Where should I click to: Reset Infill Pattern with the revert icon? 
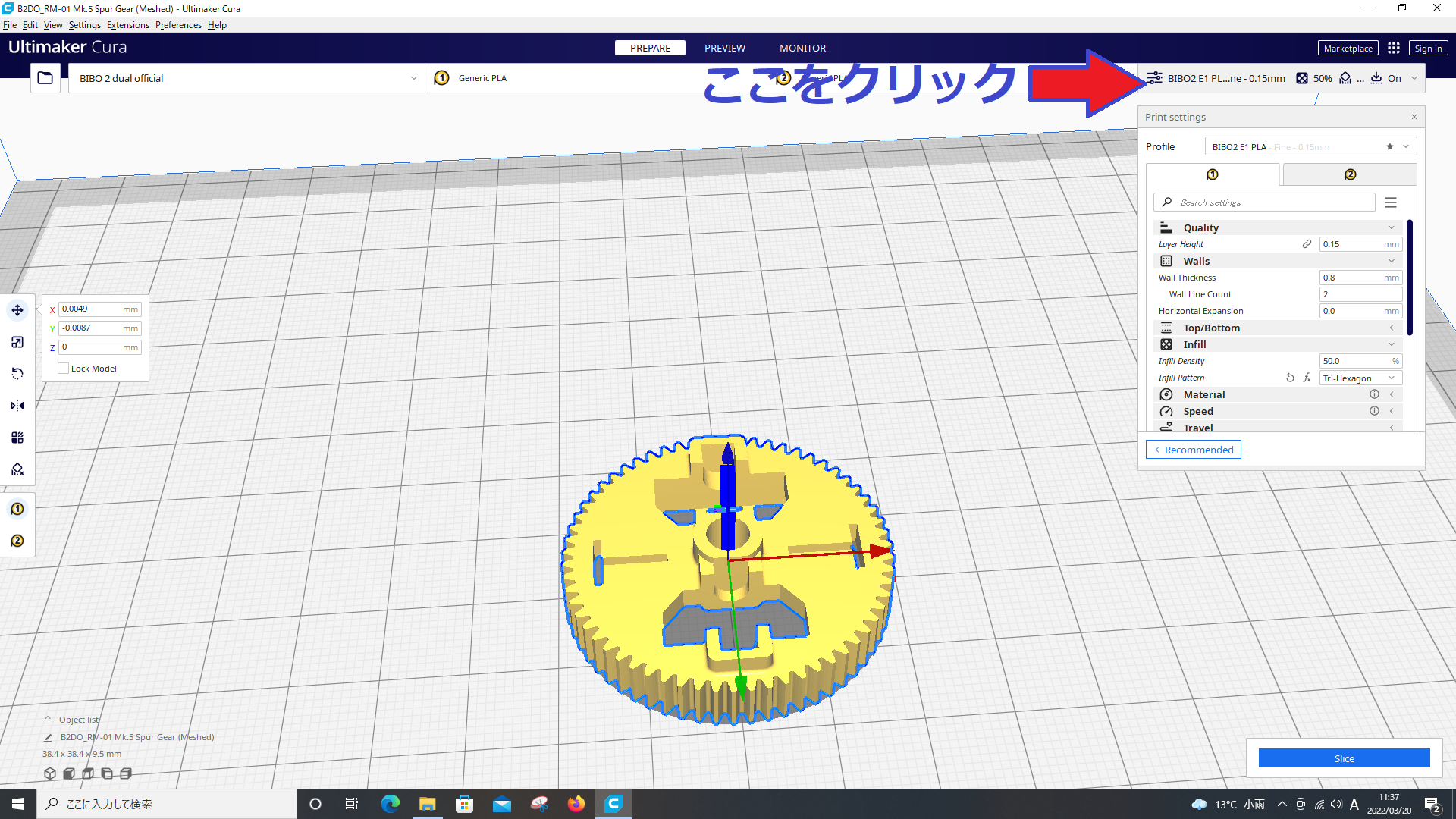(1290, 378)
